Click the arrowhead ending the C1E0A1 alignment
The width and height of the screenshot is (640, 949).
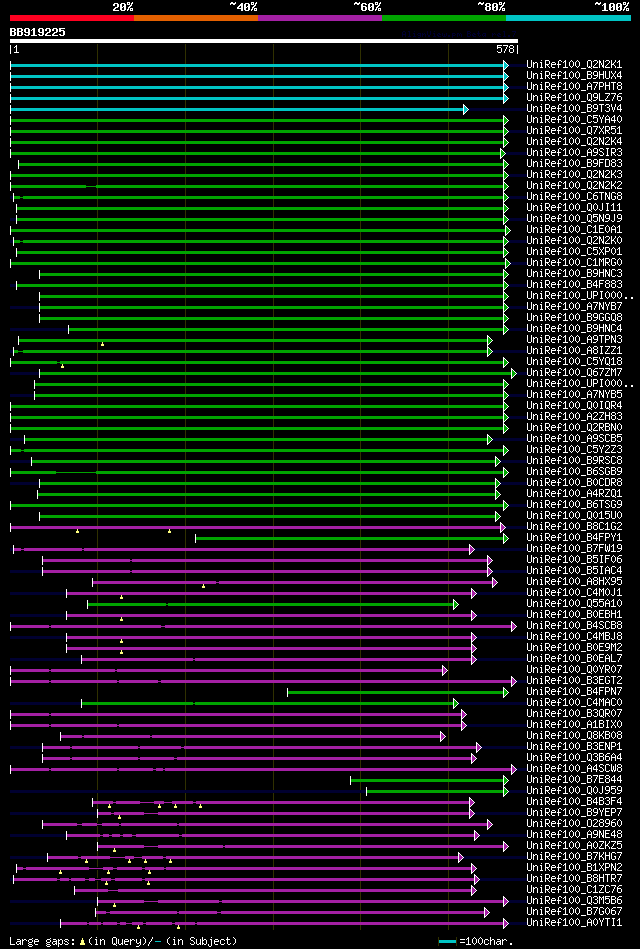[x=507, y=230]
